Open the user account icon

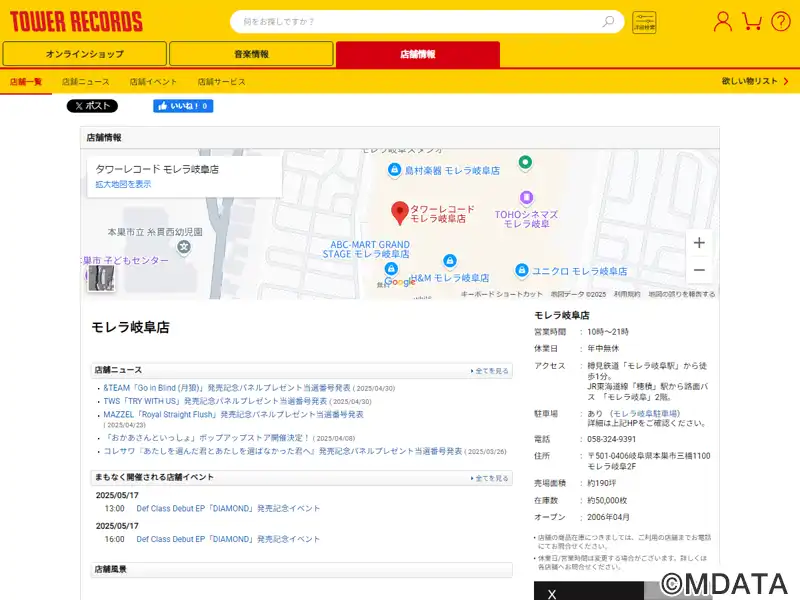pyautogui.click(x=722, y=21)
